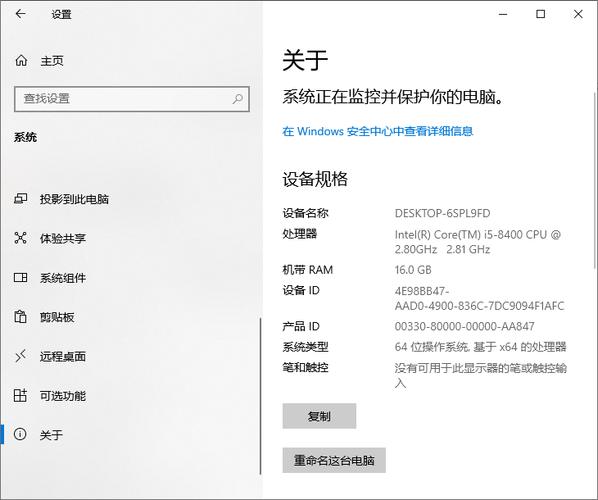Maximize the 设置 window
This screenshot has width=598, height=500.
540,14
